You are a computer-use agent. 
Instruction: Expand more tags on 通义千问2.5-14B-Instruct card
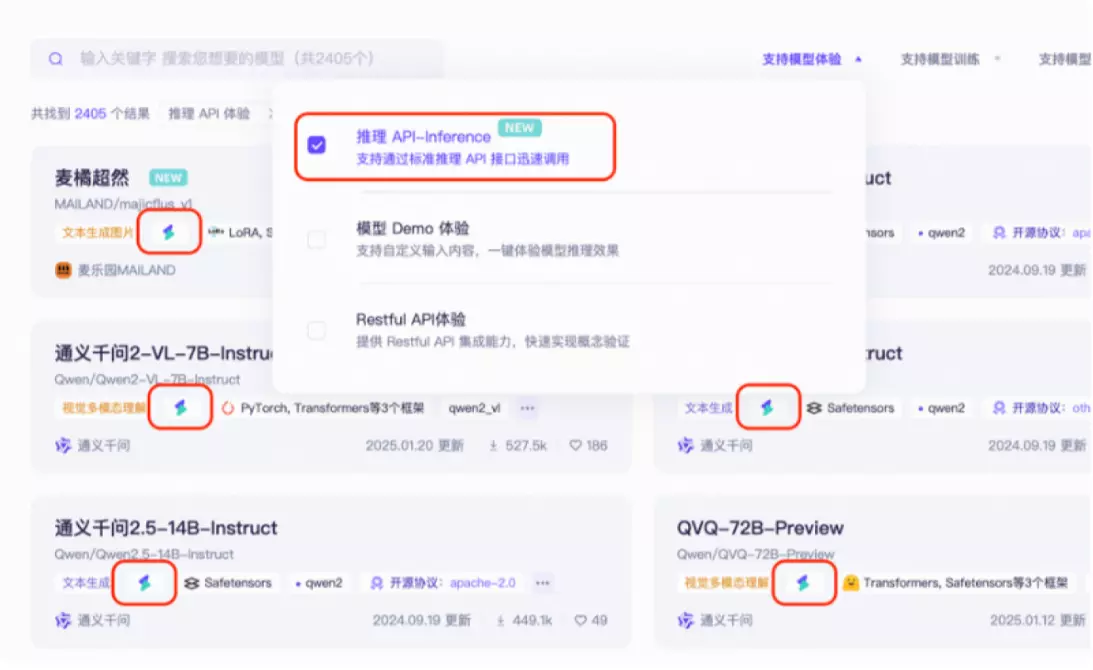tap(543, 583)
